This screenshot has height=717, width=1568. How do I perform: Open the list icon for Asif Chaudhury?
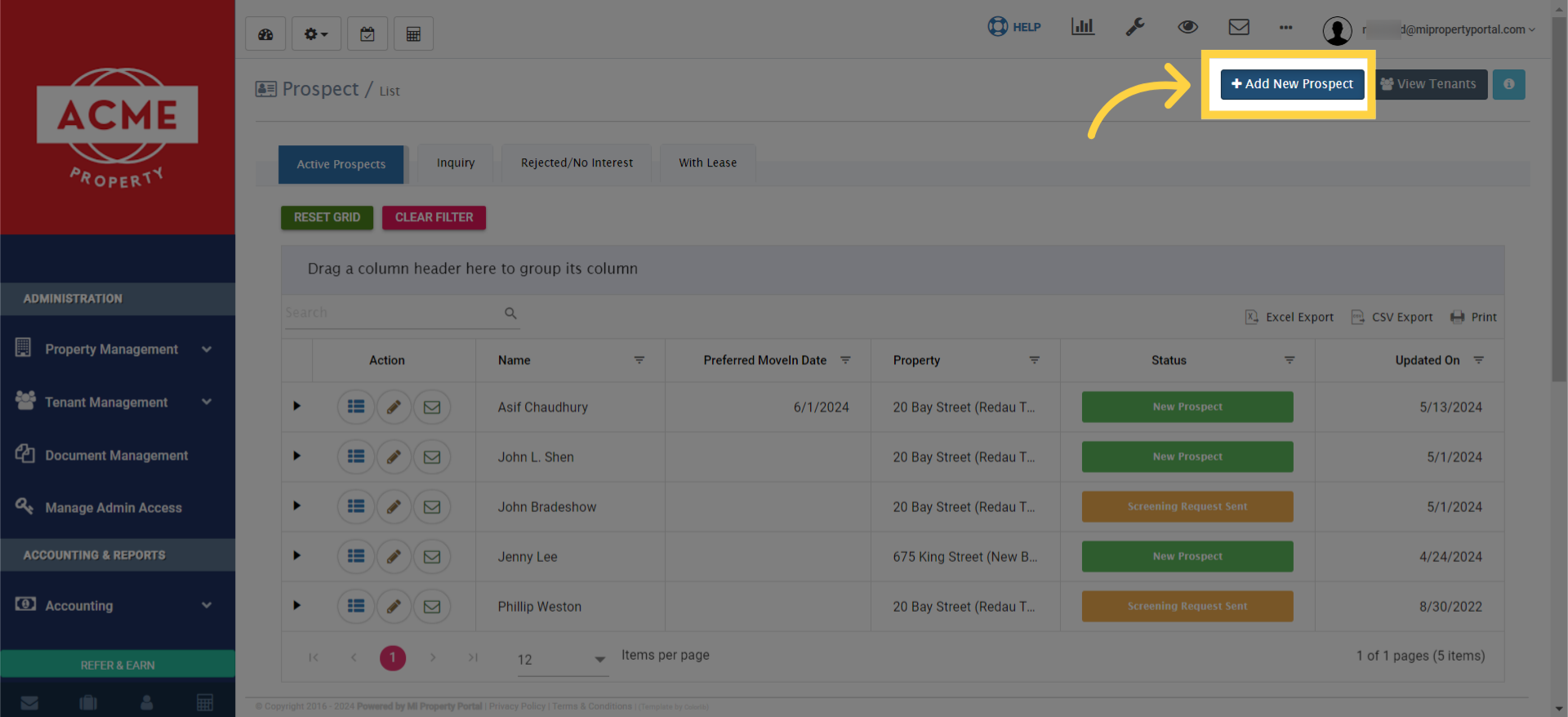click(356, 407)
